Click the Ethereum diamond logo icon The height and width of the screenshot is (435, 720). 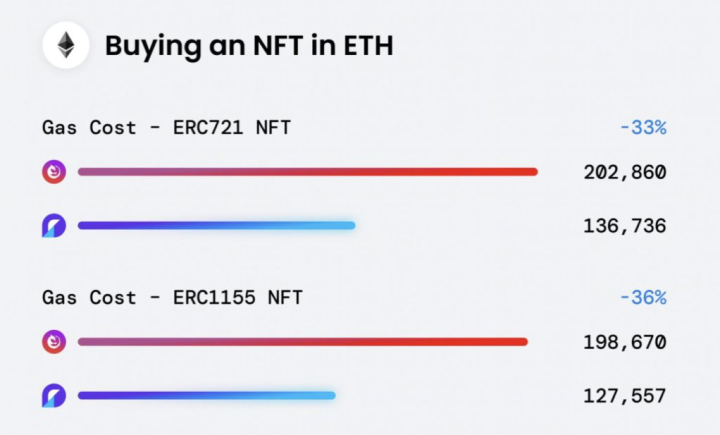(66, 45)
